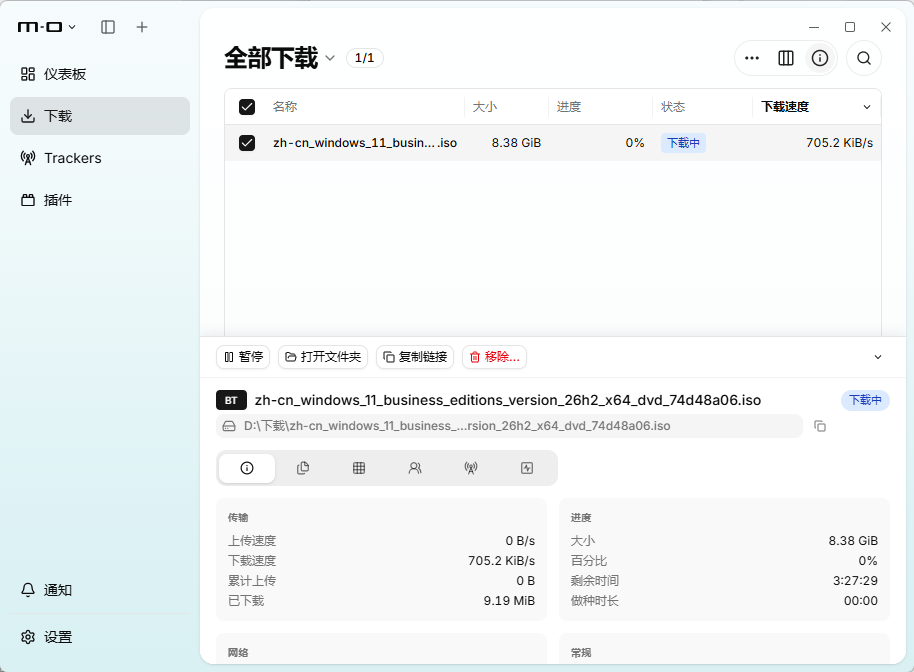Click the BT type badge
The width and height of the screenshot is (914, 672).
(x=231, y=400)
